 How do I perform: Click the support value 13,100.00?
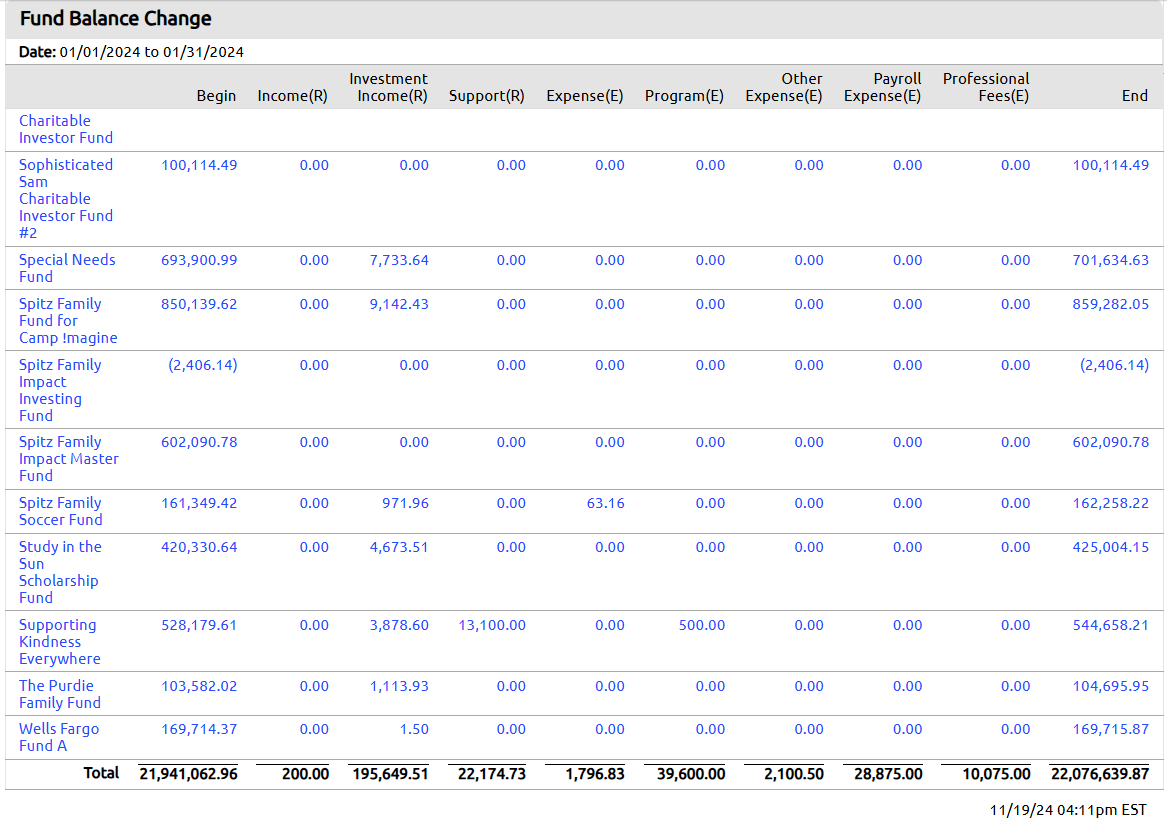[x=492, y=625]
